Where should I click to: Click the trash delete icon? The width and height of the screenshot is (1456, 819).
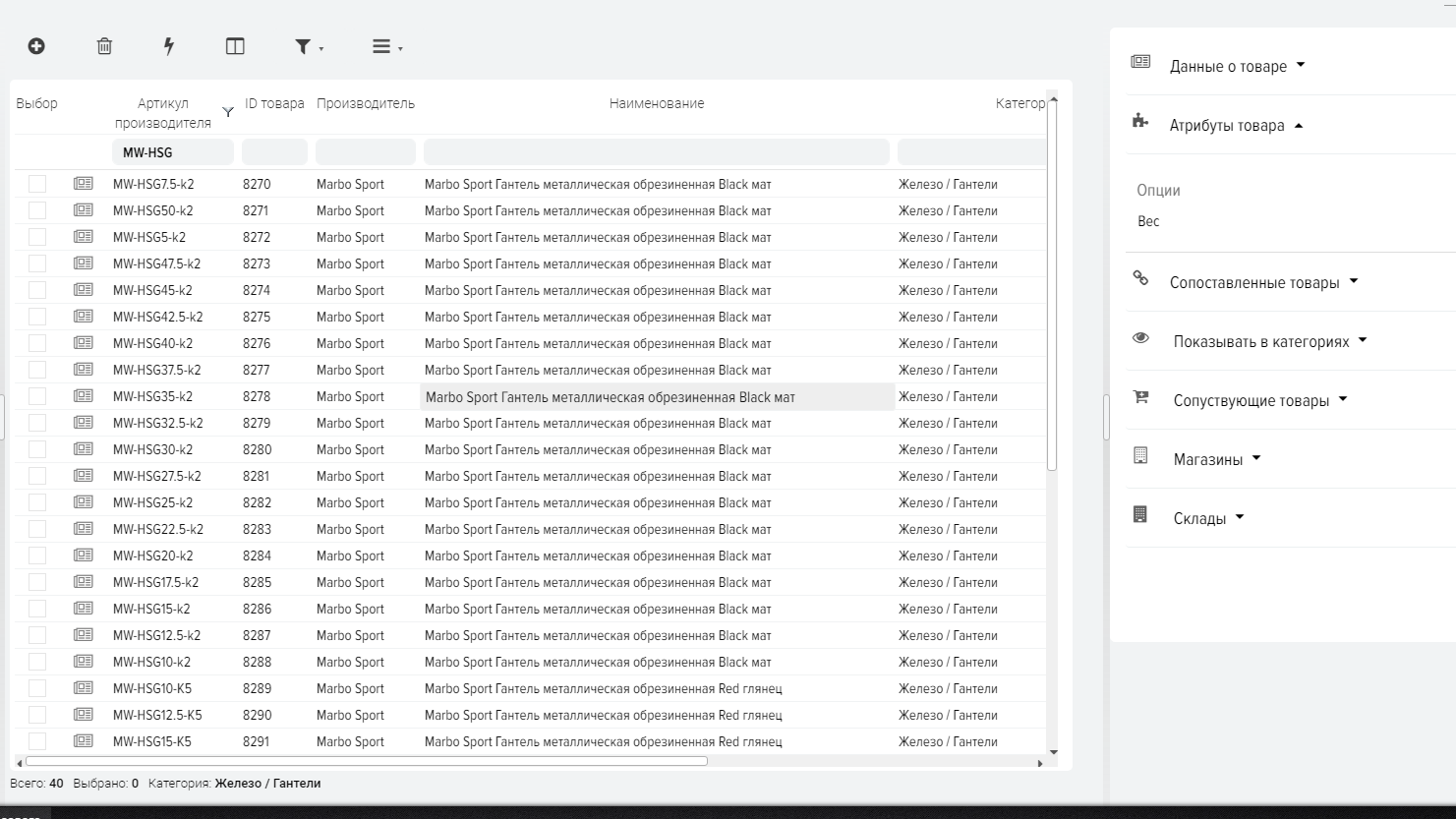[104, 46]
